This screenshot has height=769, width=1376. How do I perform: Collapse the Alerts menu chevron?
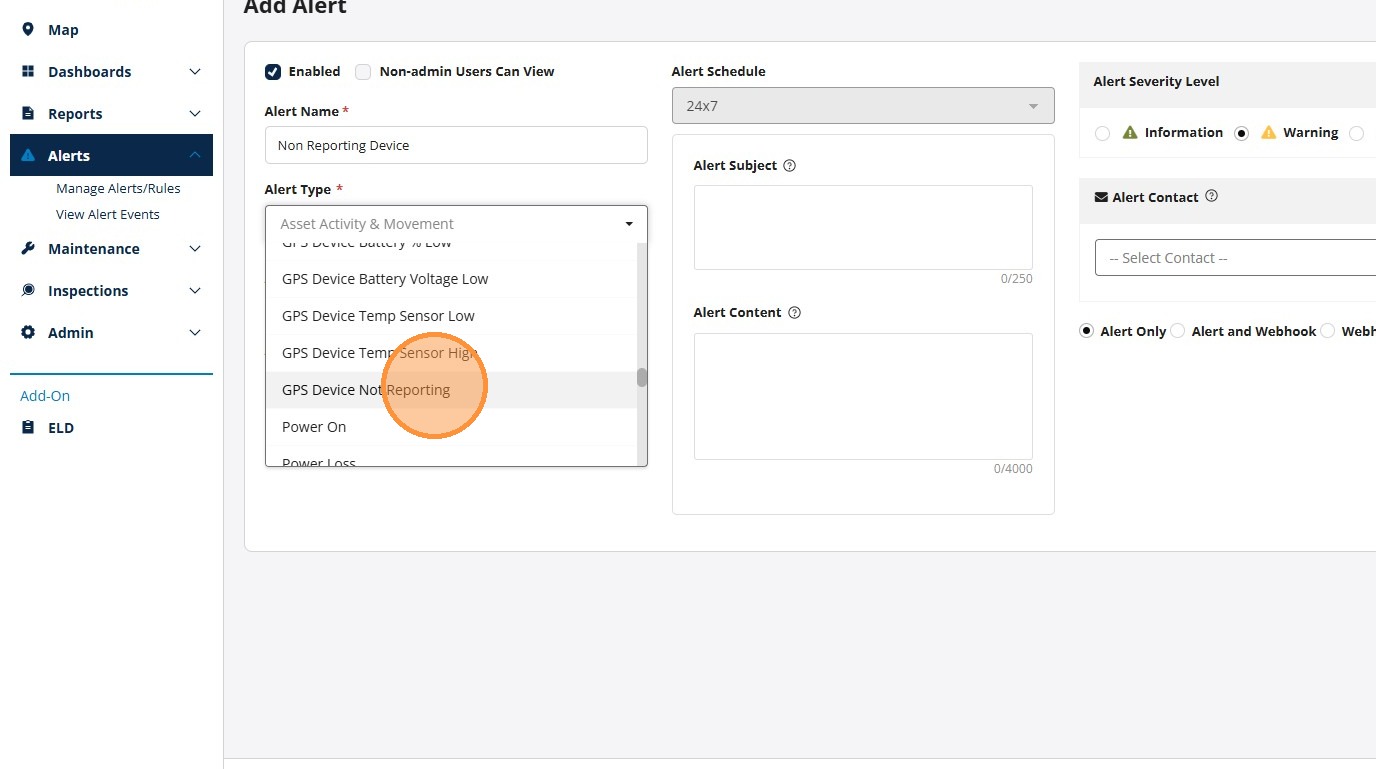[x=195, y=155]
